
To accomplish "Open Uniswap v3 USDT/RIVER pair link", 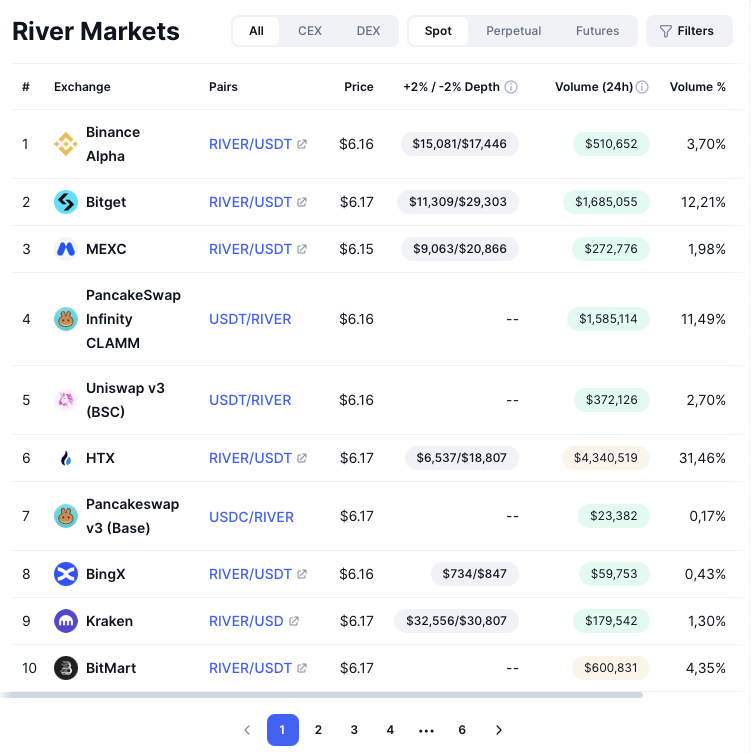I will [x=250, y=400].
